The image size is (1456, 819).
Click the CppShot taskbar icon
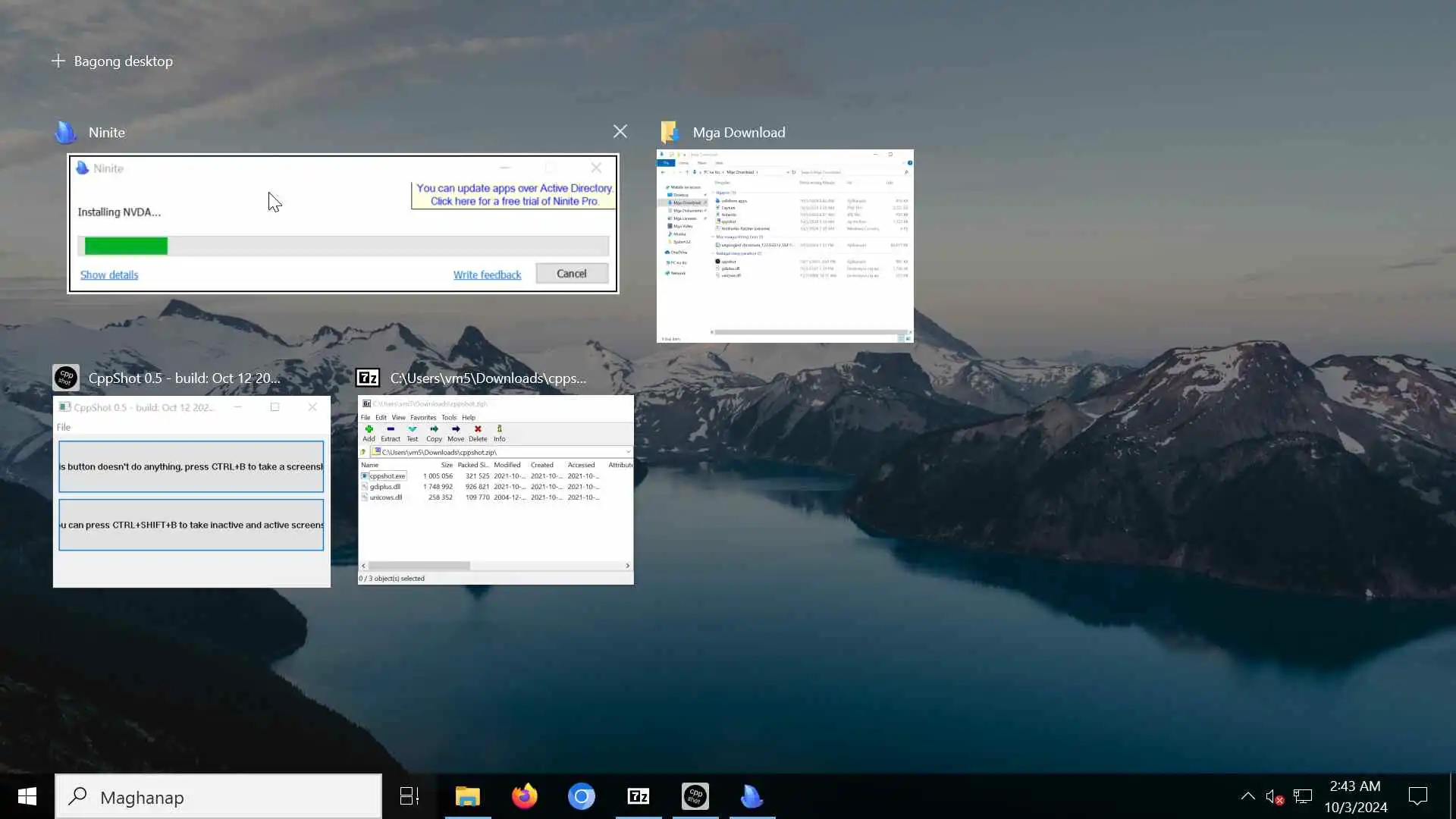[x=695, y=796]
